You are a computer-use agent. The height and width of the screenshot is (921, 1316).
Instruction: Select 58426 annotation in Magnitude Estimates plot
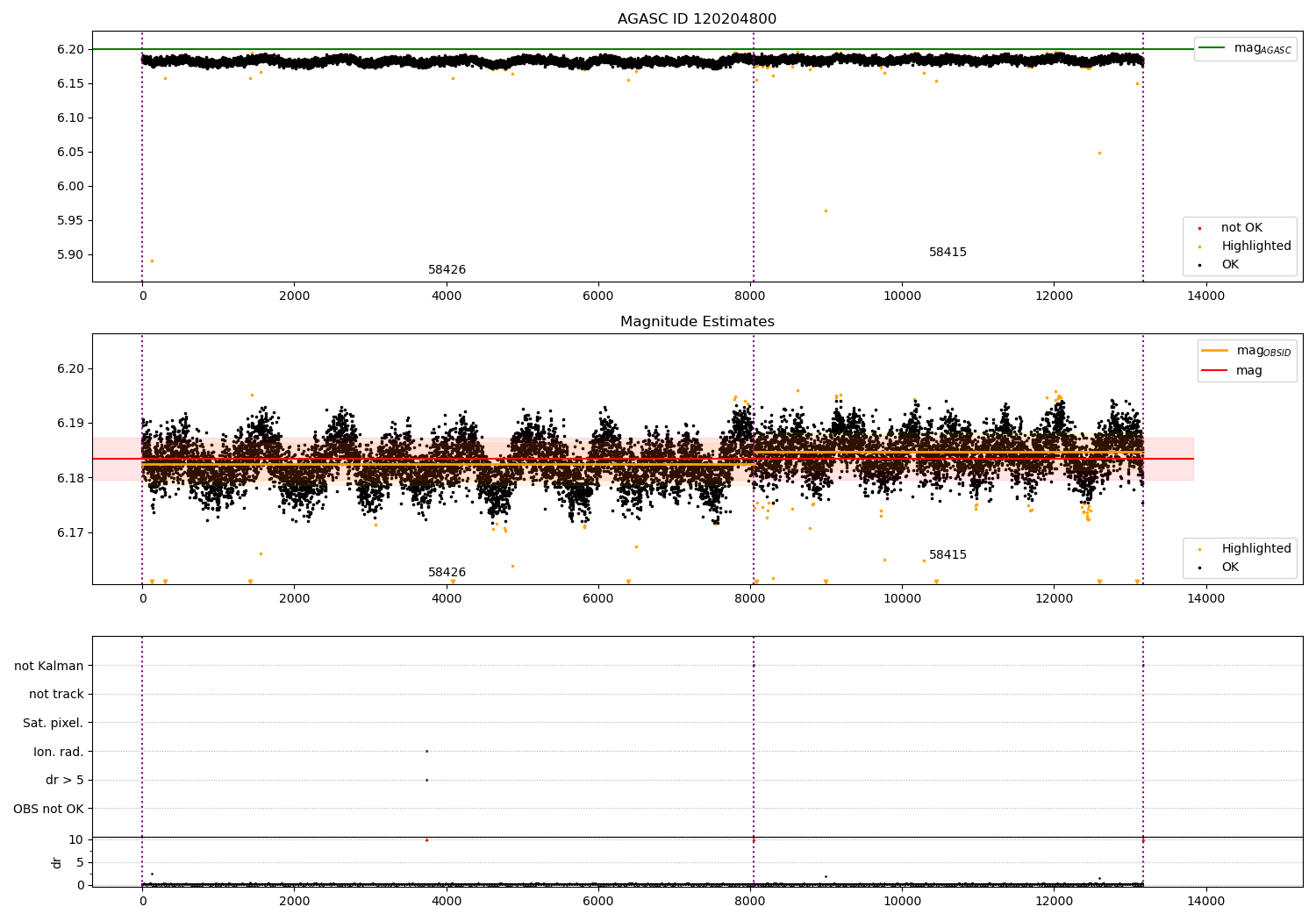447,573
